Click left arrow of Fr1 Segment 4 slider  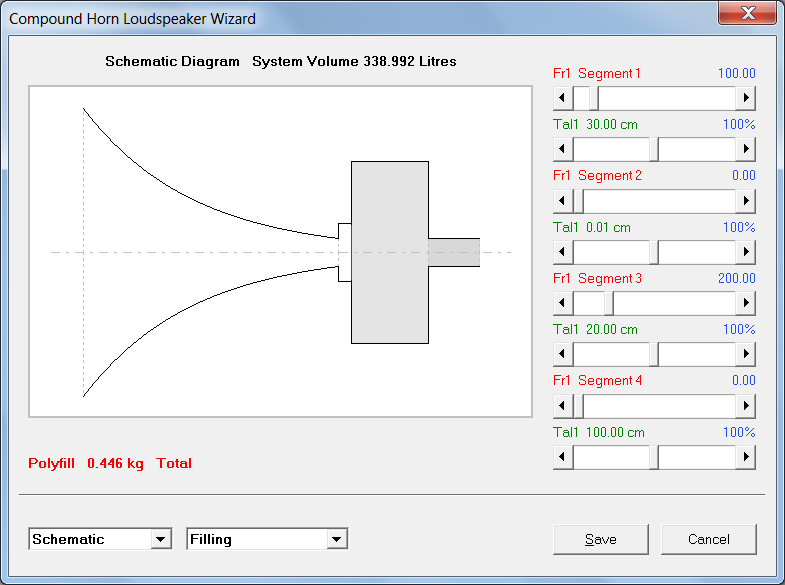[x=563, y=405]
